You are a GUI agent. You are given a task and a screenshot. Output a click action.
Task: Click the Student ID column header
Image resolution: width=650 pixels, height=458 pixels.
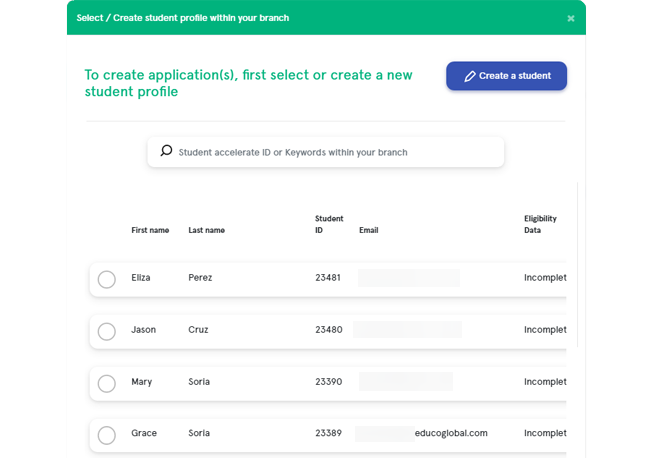click(329, 224)
